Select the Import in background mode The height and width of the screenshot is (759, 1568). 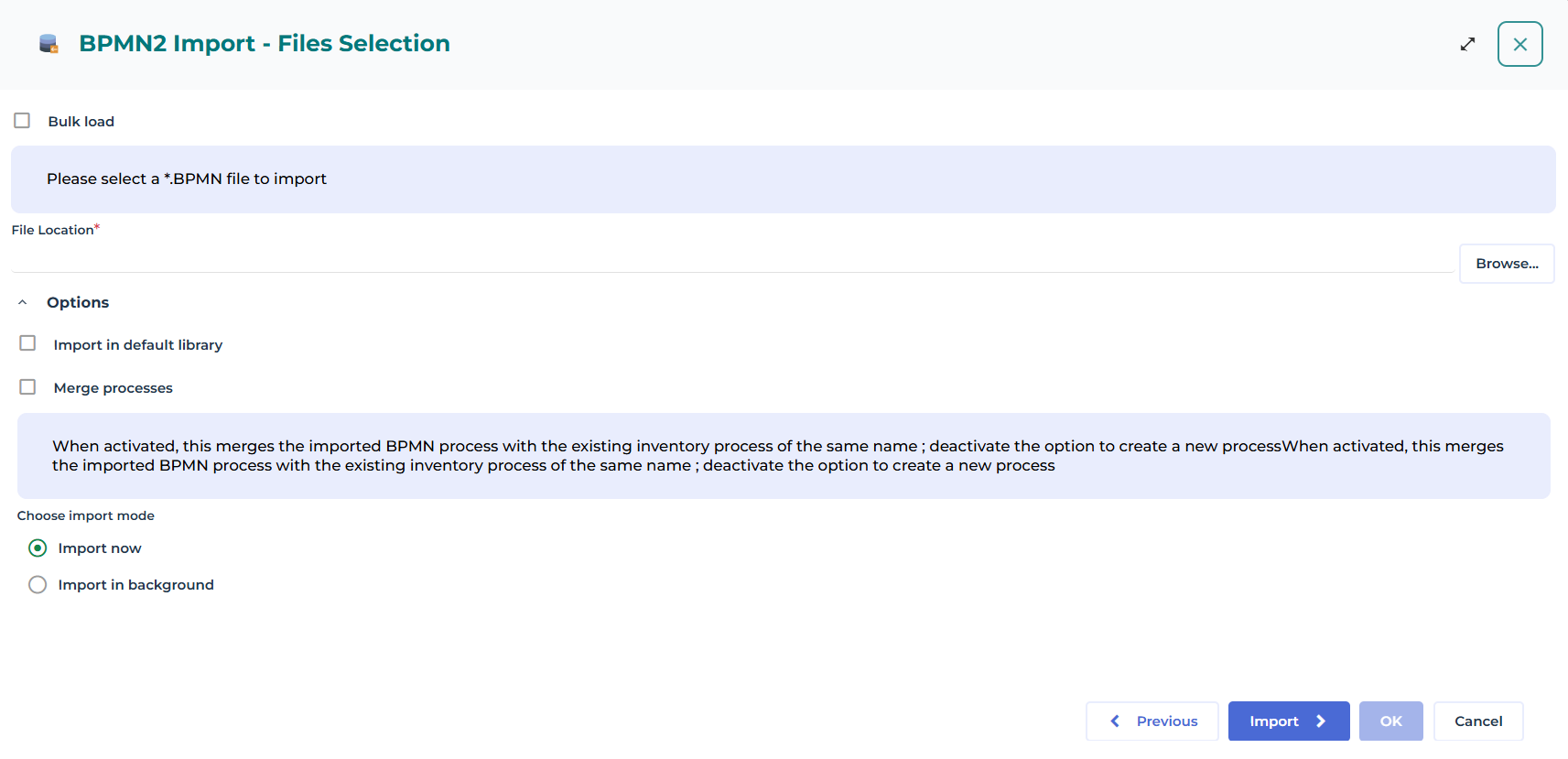coord(38,584)
